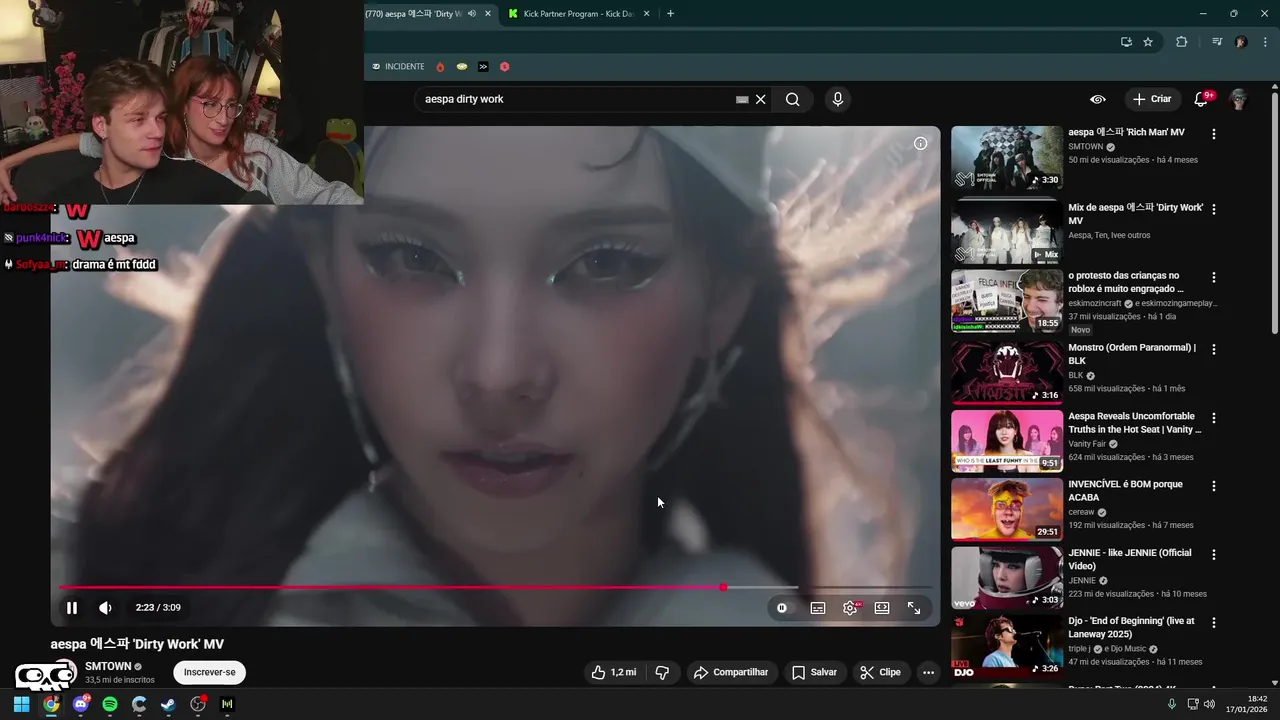
Task: Open Steam from the taskbar
Action: point(168,704)
